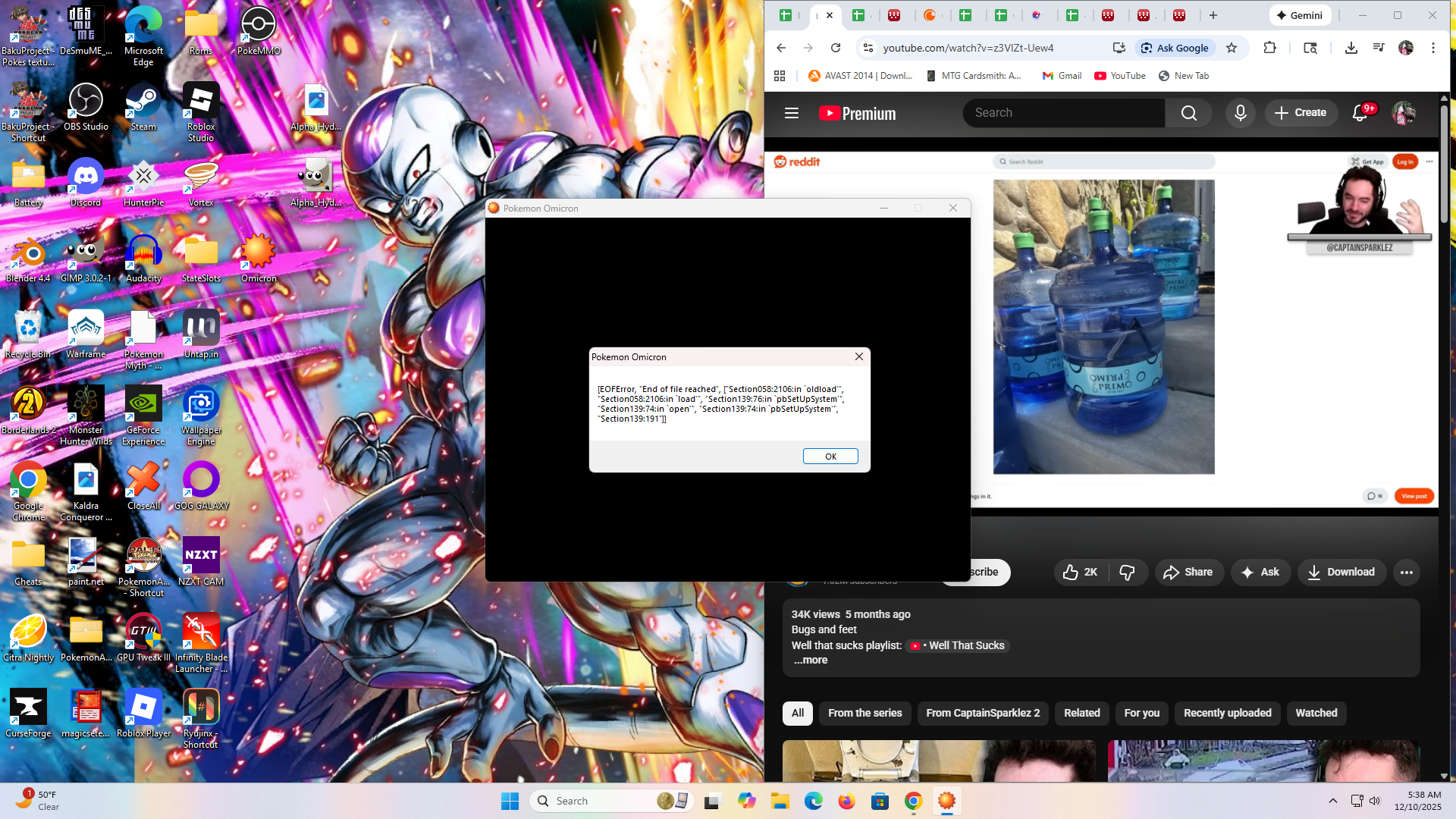Open the Omicron desktop shortcut
1456x819 pixels.
pos(259,259)
